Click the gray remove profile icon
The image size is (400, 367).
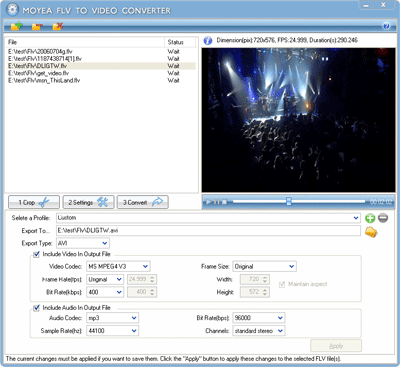(383, 218)
